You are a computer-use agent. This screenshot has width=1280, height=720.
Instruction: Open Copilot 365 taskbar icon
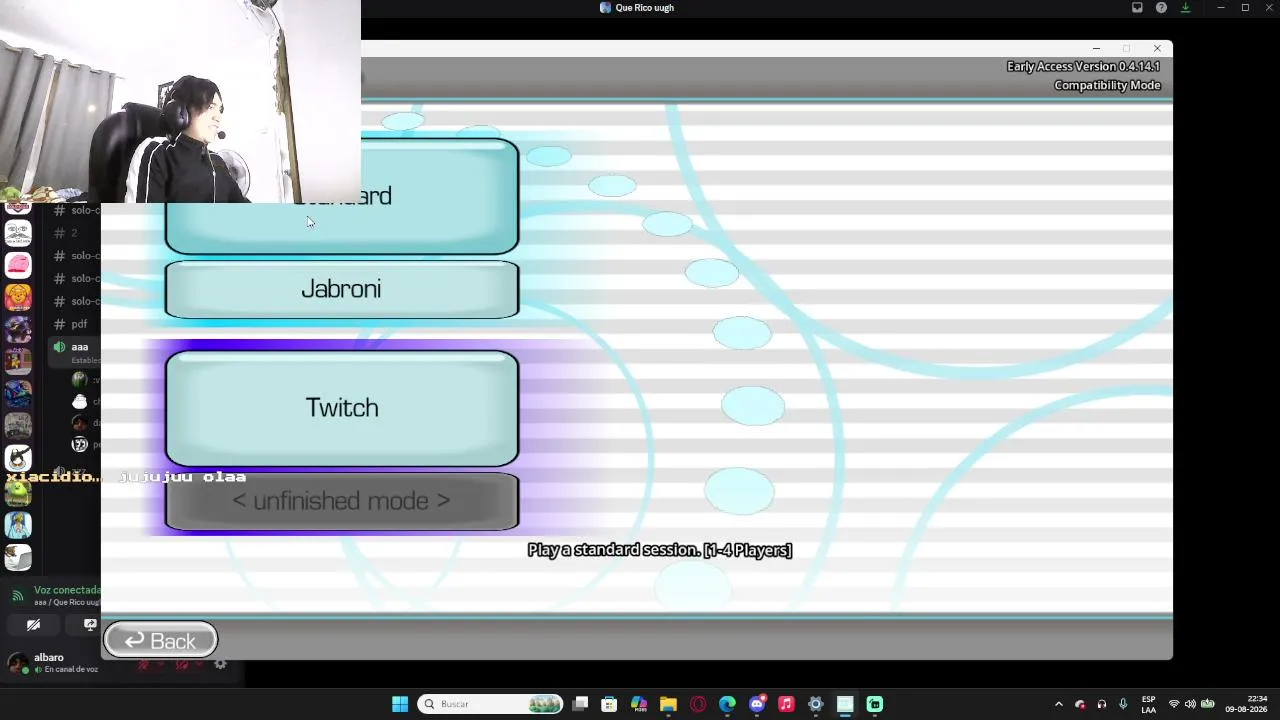tap(639, 704)
